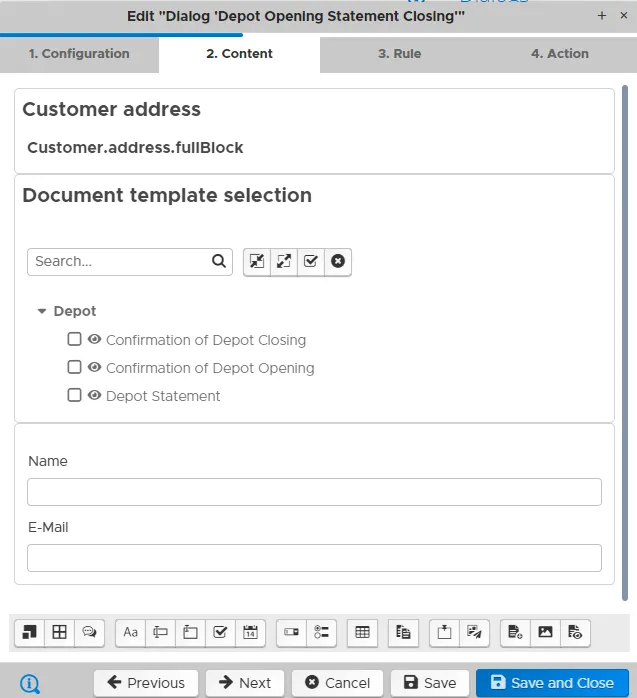Click into the E-Mail input field
637x698 pixels.
(x=314, y=558)
